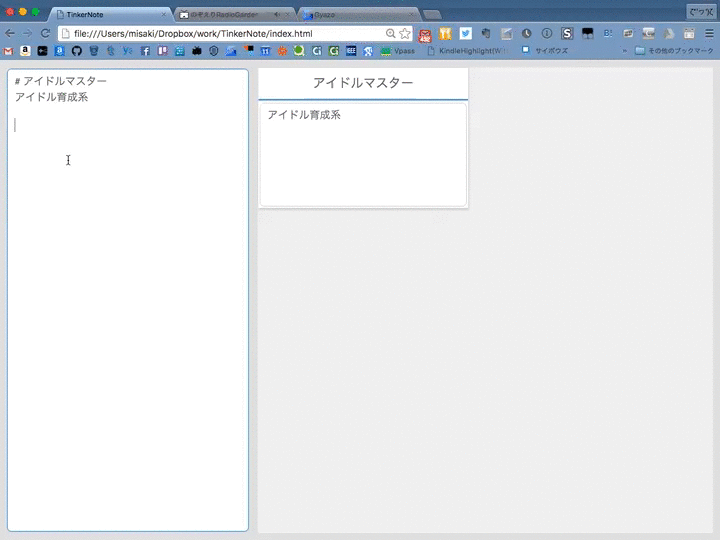Open the Chrome hamburger menu
The height and width of the screenshot is (540, 720).
tap(709, 33)
